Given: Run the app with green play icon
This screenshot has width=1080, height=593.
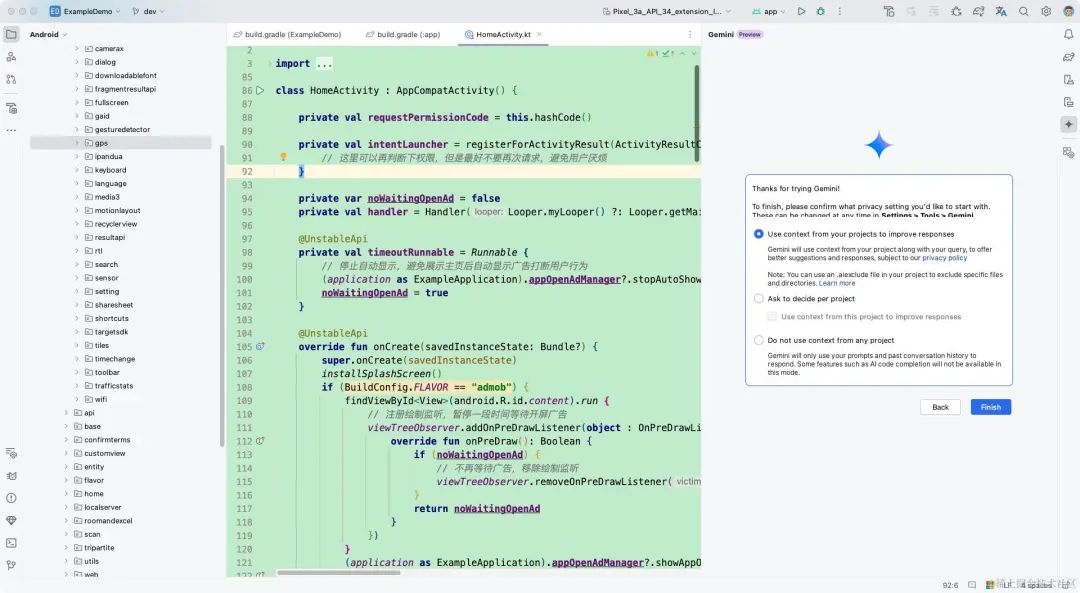Looking at the screenshot, I should [x=801, y=11].
